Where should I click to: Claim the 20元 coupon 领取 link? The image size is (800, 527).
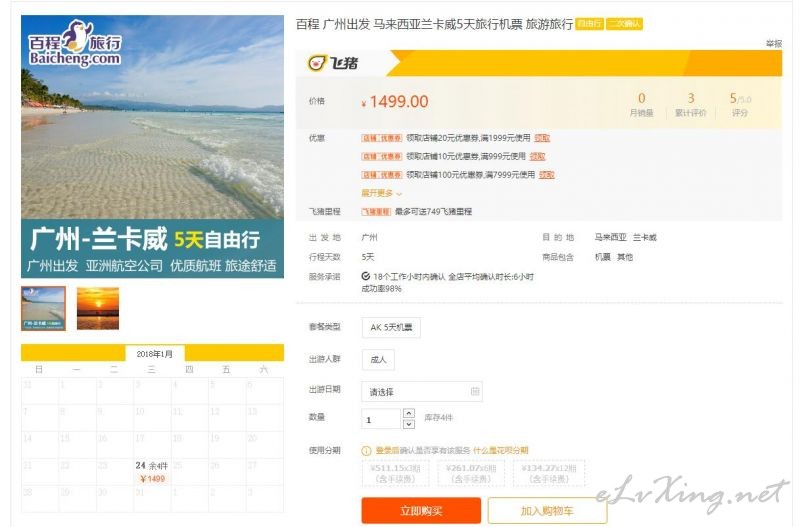click(542, 138)
